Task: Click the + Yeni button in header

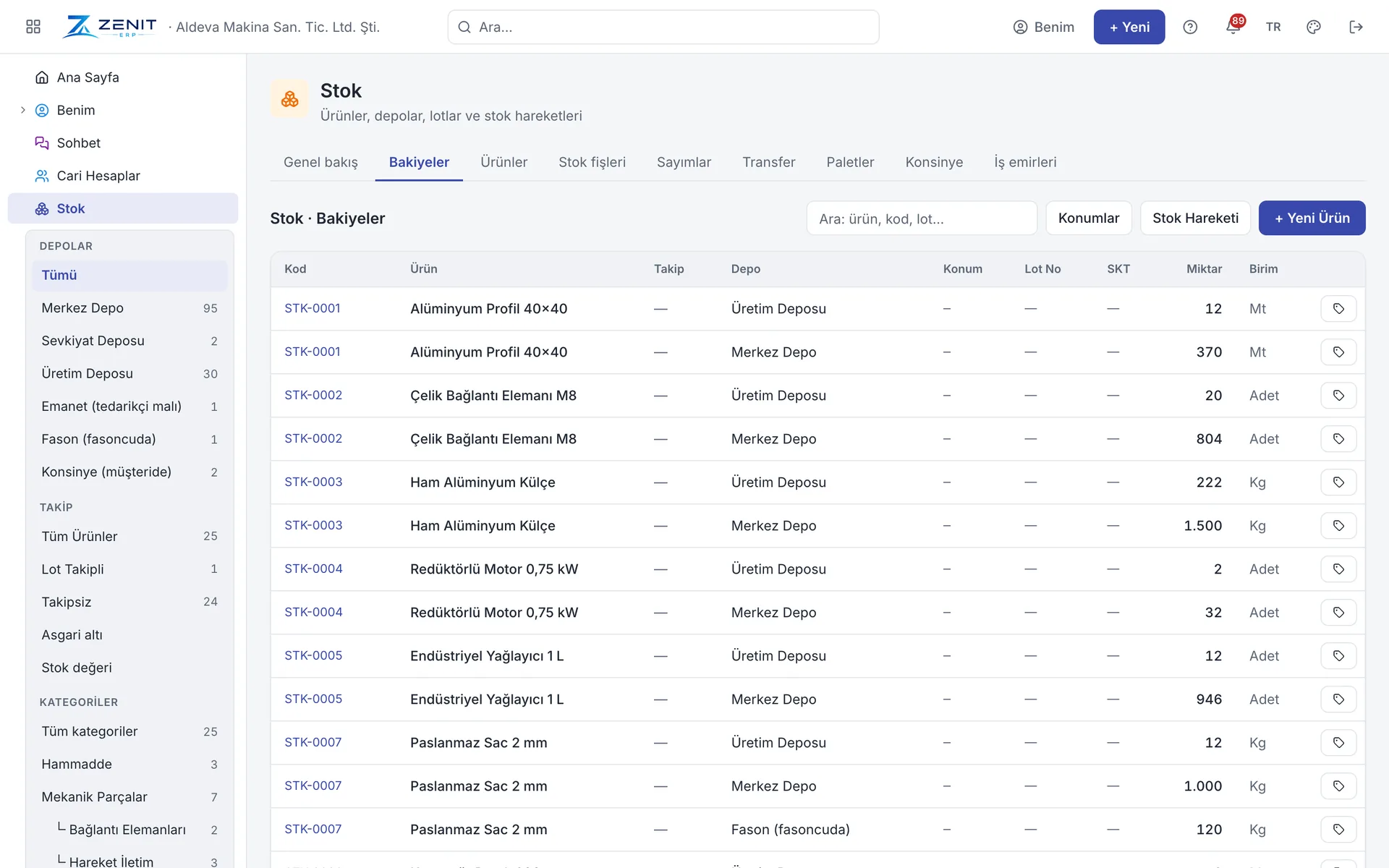Action: (1129, 27)
